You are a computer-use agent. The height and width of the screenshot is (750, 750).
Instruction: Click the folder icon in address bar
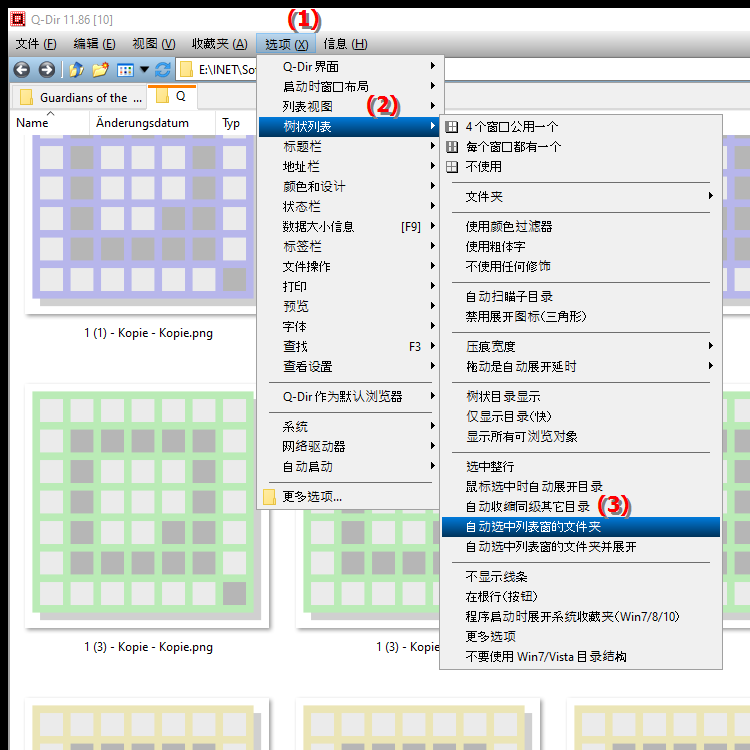pos(186,70)
